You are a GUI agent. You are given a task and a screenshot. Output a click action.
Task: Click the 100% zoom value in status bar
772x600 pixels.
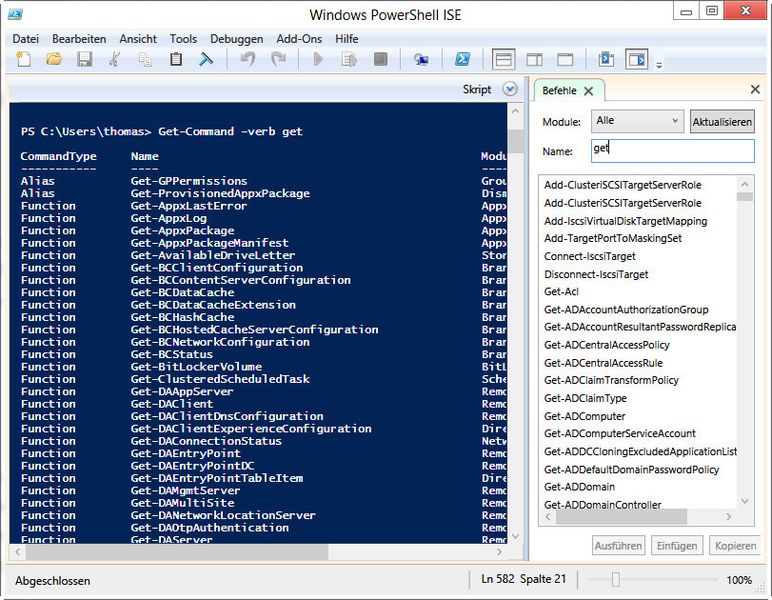[739, 580]
